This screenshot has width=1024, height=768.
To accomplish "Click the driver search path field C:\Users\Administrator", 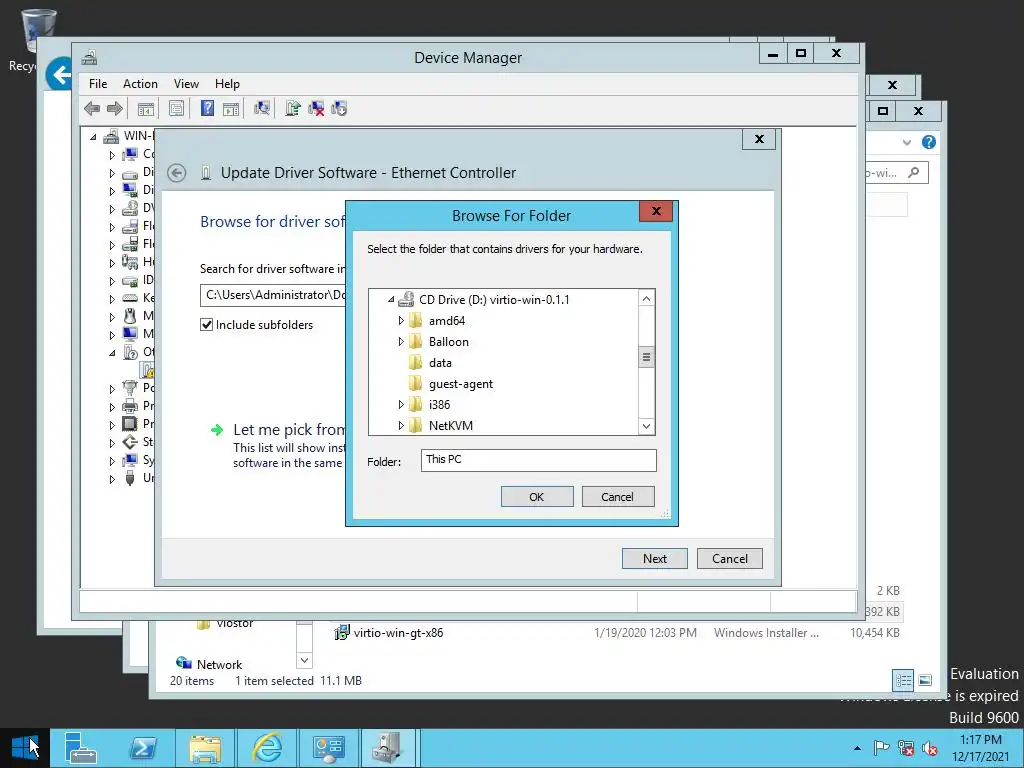I will (273, 295).
